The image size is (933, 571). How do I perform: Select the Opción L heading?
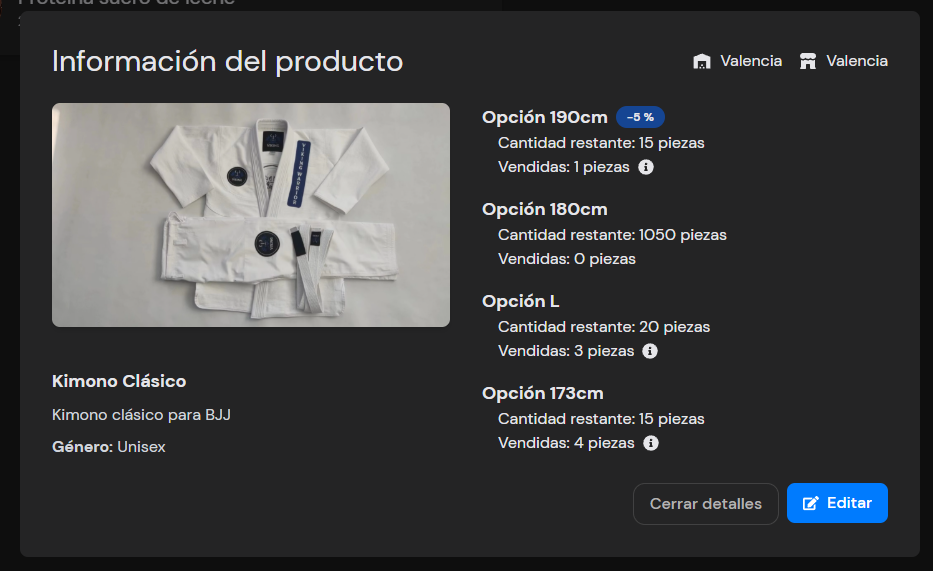[520, 301]
